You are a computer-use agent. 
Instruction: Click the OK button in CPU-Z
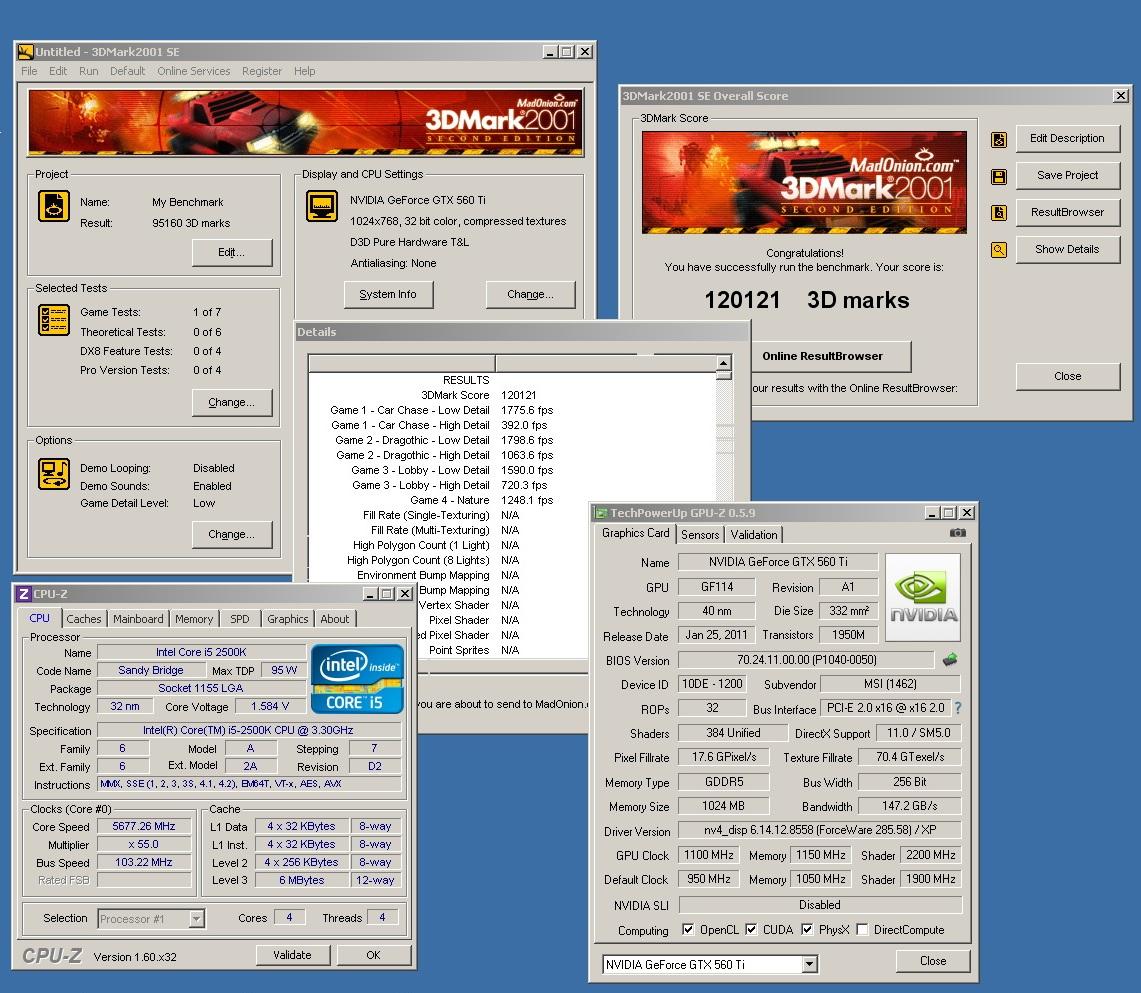pos(374,955)
